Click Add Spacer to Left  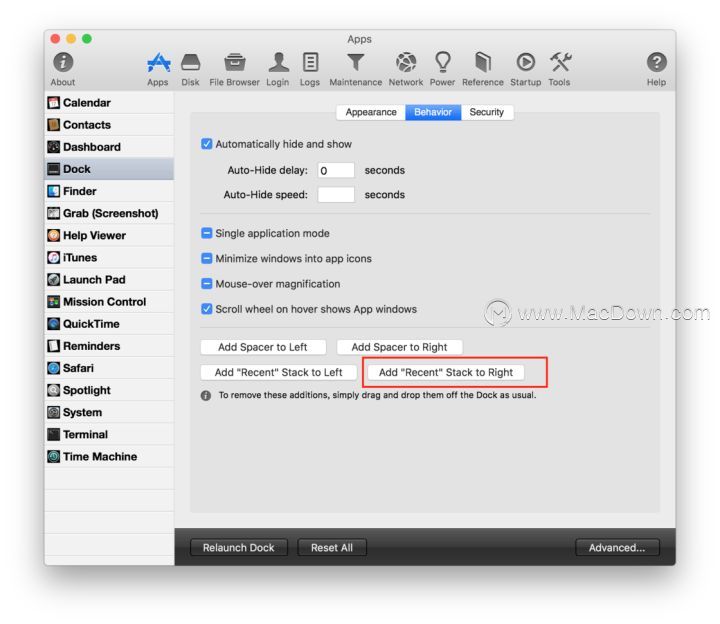point(263,347)
